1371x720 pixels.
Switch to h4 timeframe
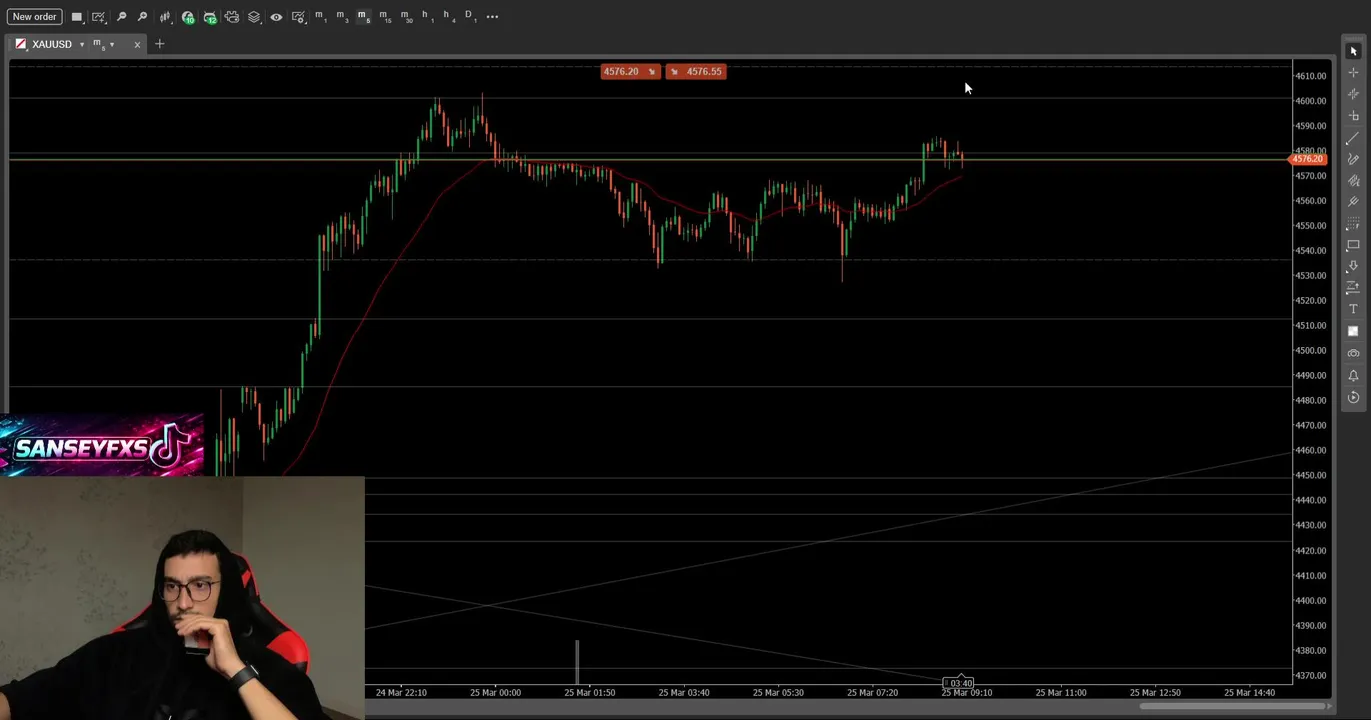pos(449,17)
